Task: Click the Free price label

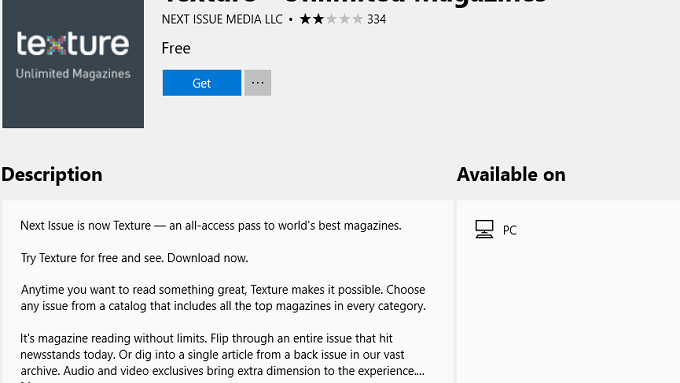Action: point(176,48)
